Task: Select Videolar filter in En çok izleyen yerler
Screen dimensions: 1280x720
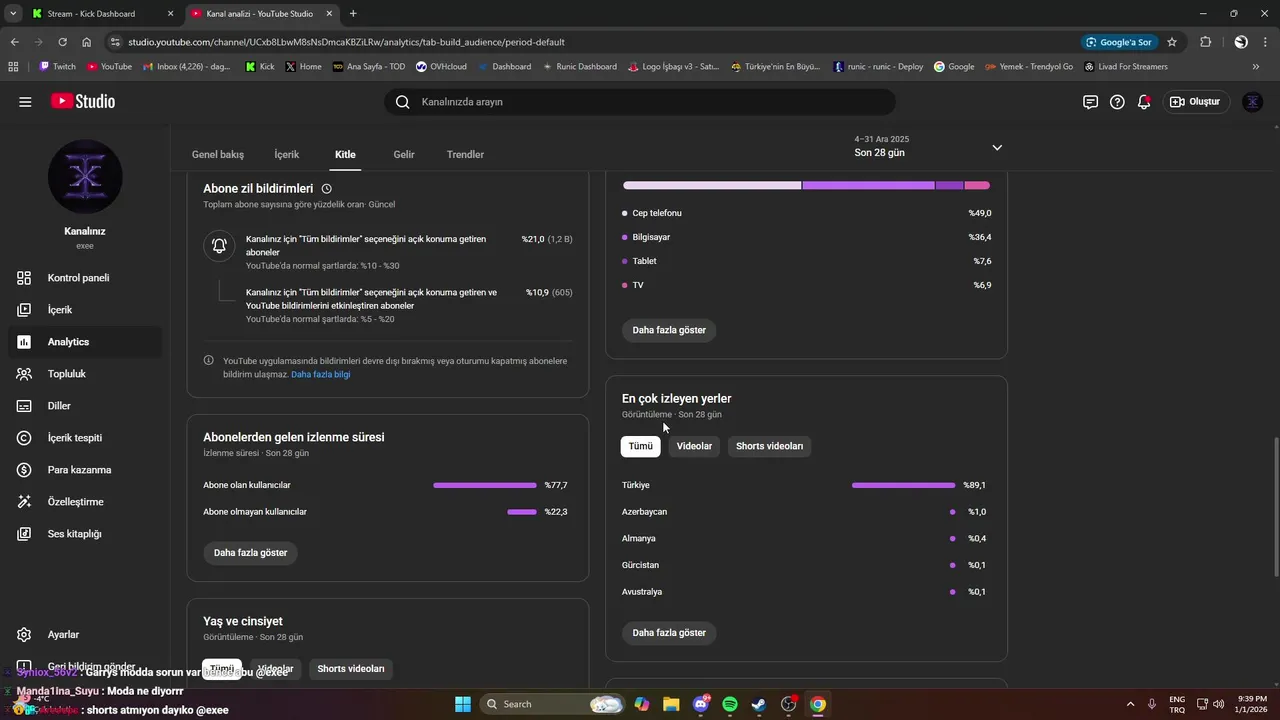Action: click(694, 446)
